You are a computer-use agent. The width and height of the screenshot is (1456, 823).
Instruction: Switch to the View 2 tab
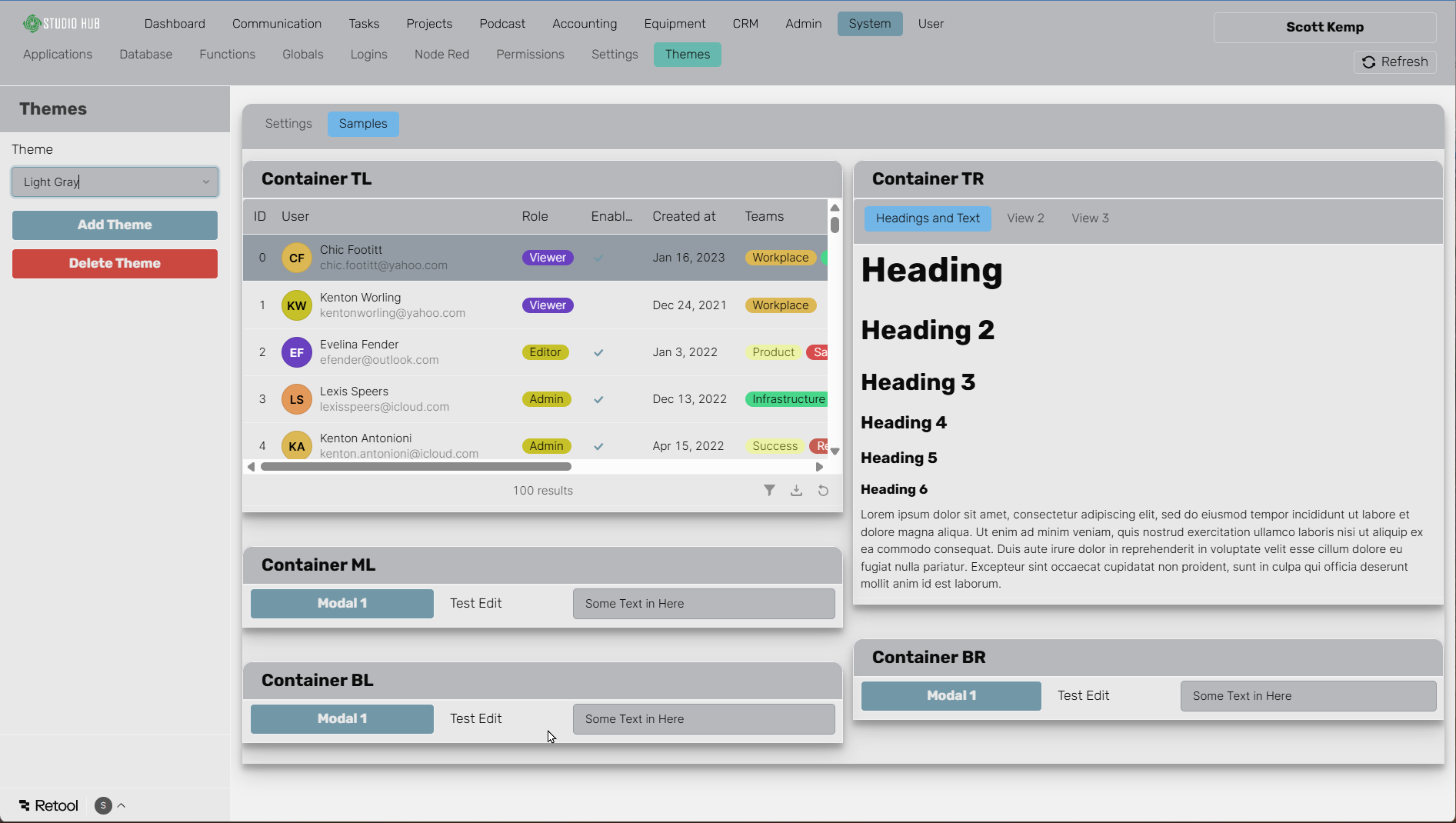pyautogui.click(x=1025, y=218)
